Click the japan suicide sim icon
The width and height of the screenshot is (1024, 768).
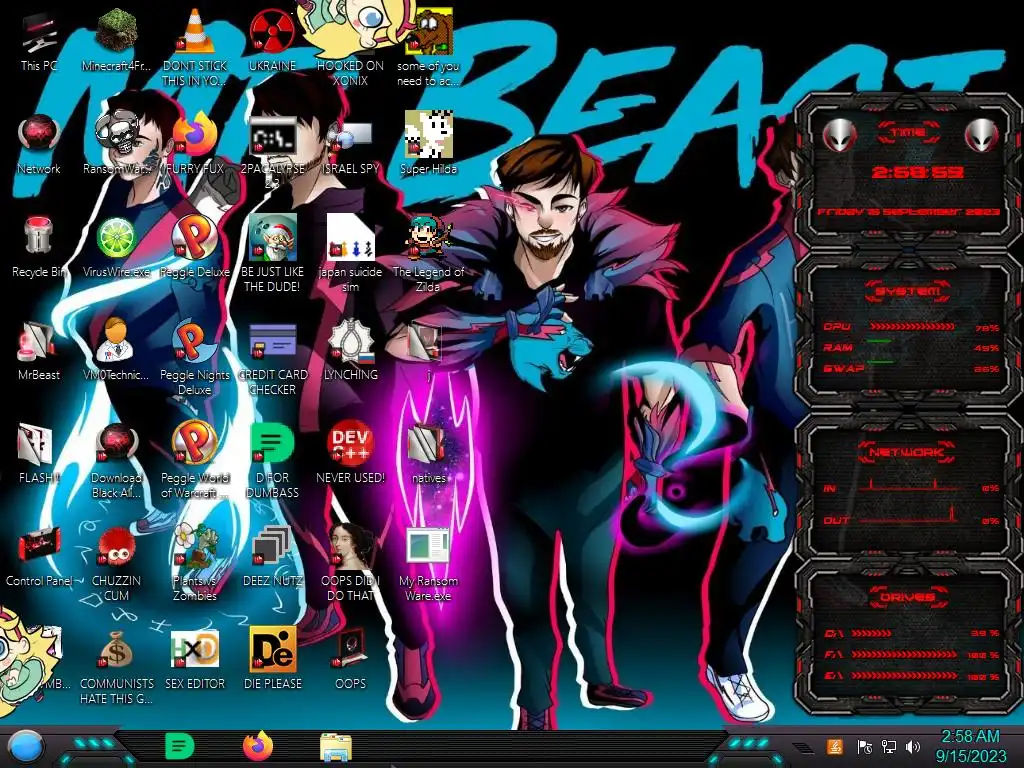(x=351, y=238)
